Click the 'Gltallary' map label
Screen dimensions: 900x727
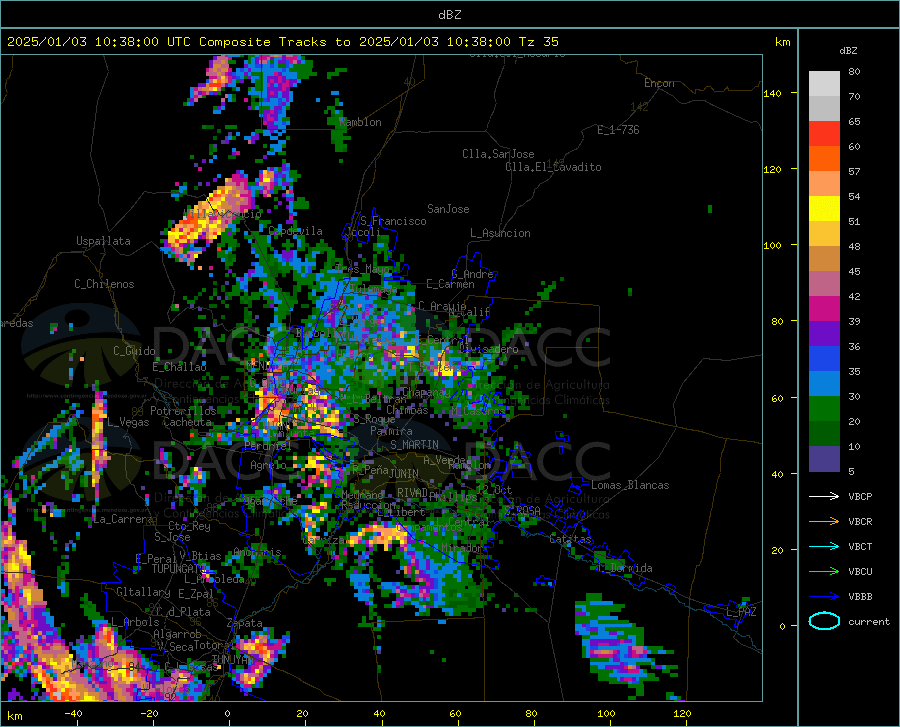[143, 592]
